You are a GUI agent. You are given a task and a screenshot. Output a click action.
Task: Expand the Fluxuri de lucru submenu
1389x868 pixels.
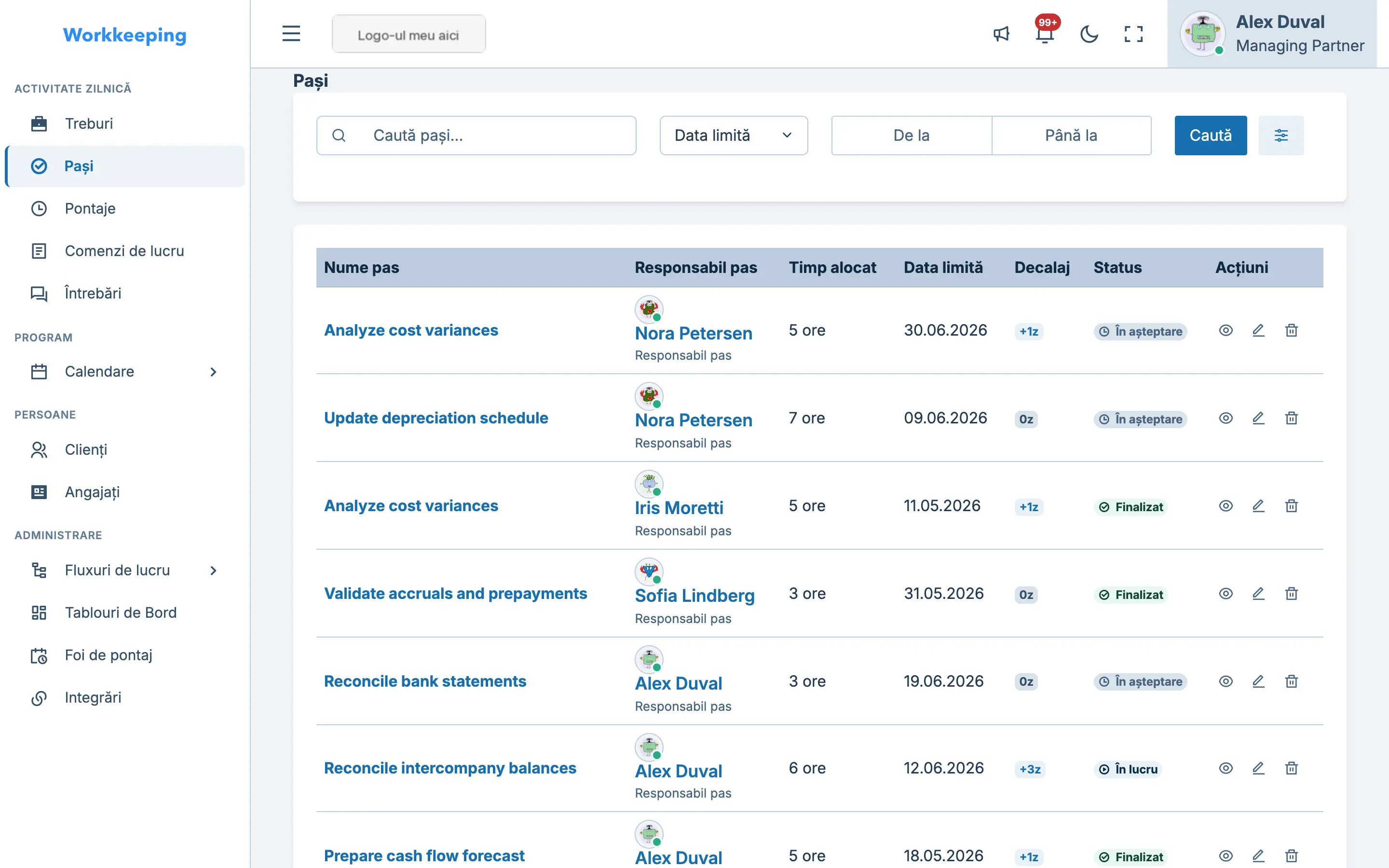pos(213,570)
